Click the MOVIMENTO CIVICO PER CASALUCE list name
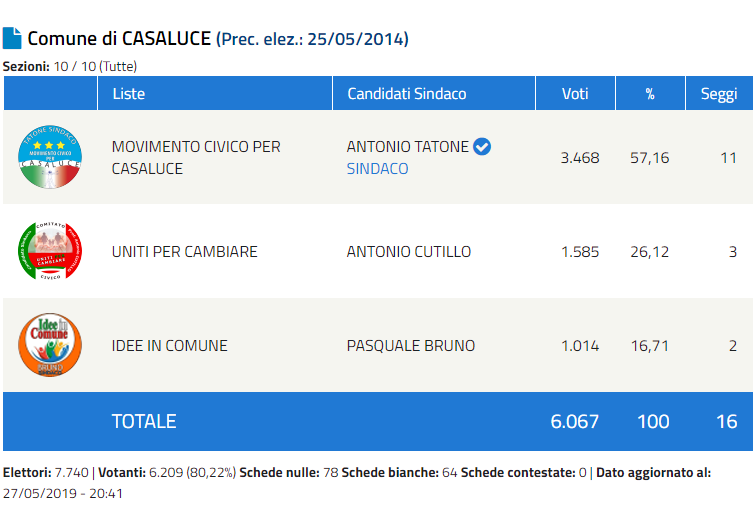Image resolution: width=755 pixels, height=507 pixels. (x=196, y=157)
